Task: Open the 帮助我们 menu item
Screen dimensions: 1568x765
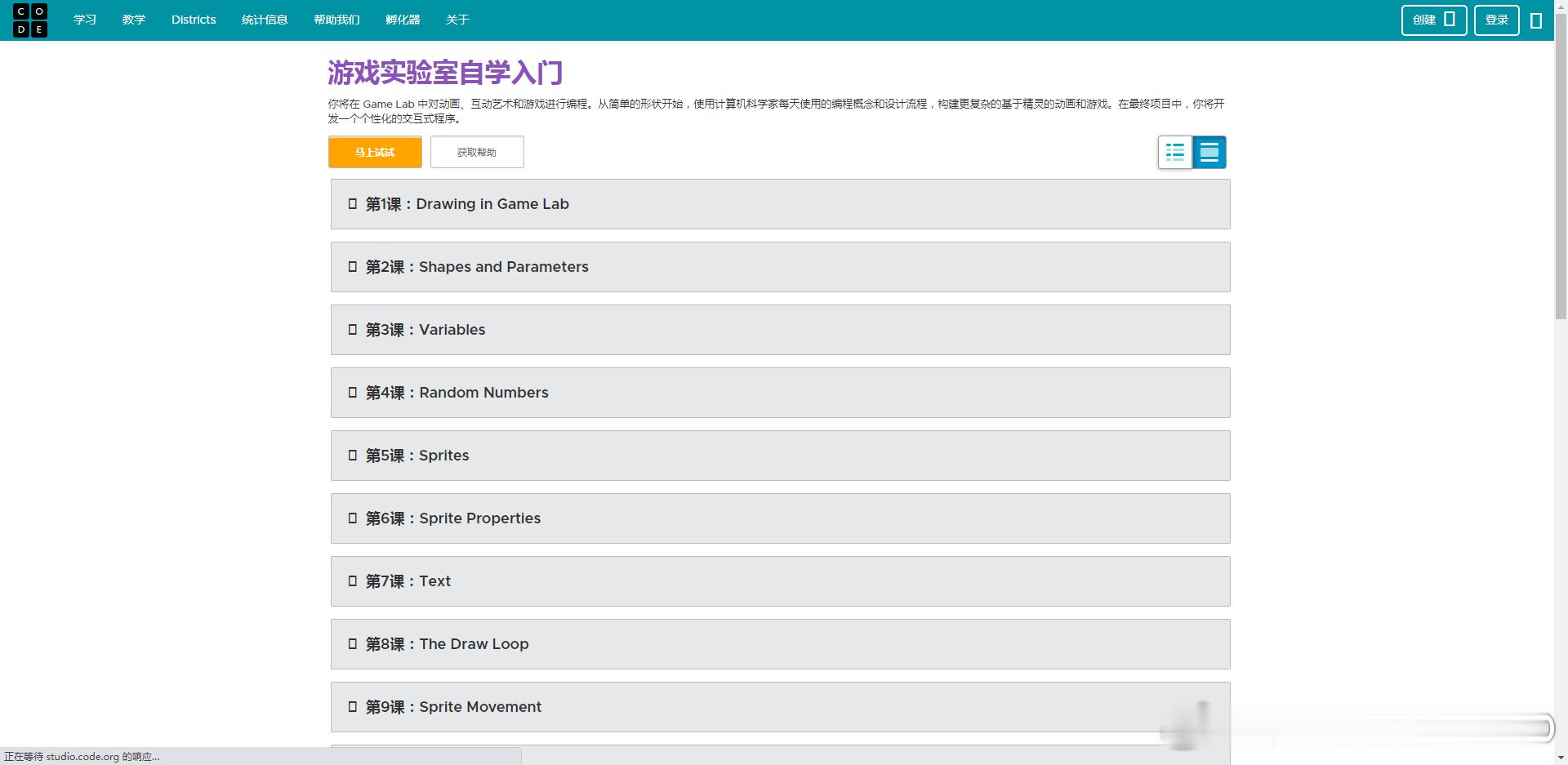Action: click(x=336, y=20)
